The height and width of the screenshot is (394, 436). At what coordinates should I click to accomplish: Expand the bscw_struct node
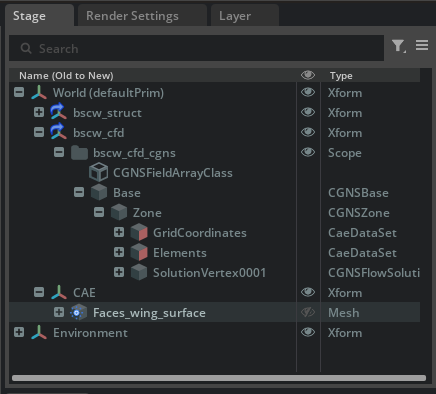click(x=39, y=112)
